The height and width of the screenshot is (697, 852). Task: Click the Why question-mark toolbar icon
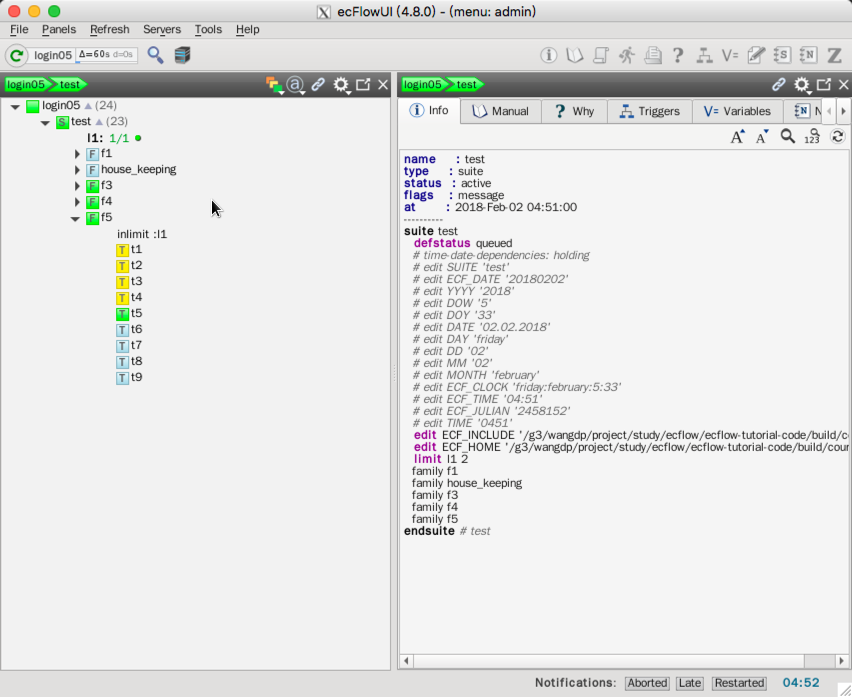coord(678,55)
